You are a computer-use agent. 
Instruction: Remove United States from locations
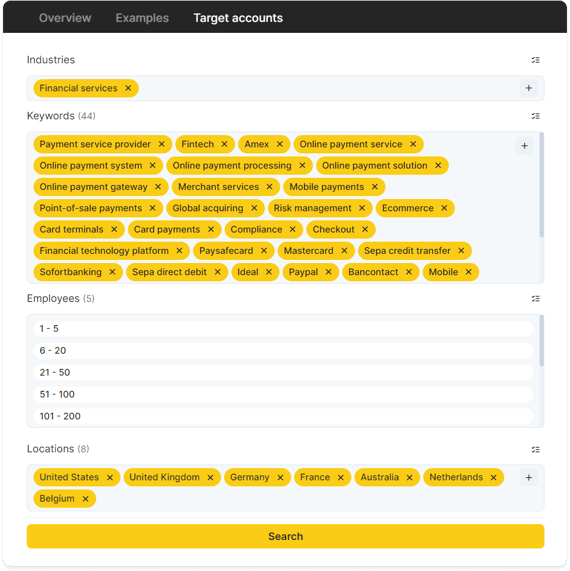[110, 478]
